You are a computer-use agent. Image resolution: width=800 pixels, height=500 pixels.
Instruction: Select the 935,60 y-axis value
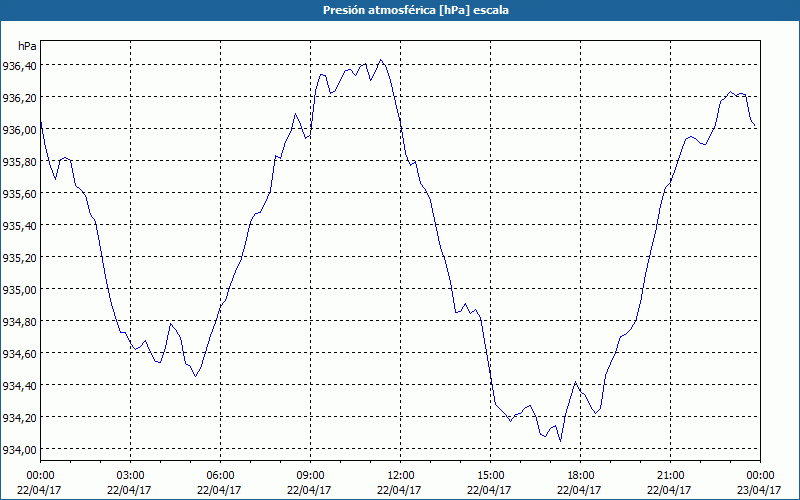pos(19,193)
